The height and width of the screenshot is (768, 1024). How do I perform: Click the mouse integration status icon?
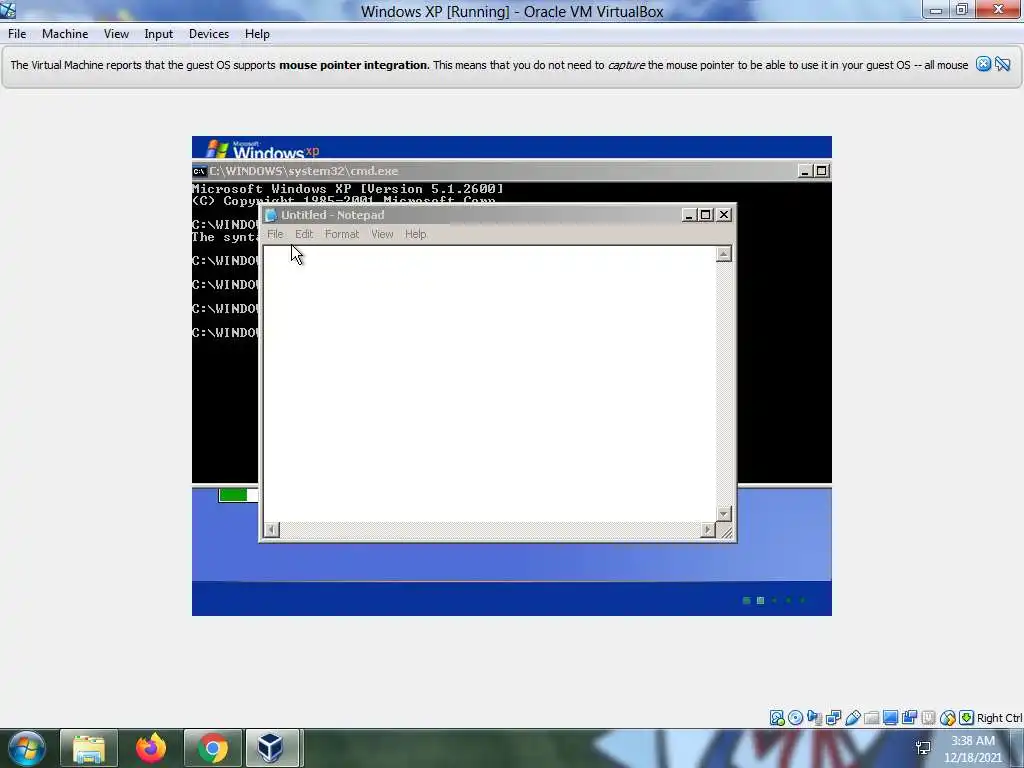[x=948, y=718]
